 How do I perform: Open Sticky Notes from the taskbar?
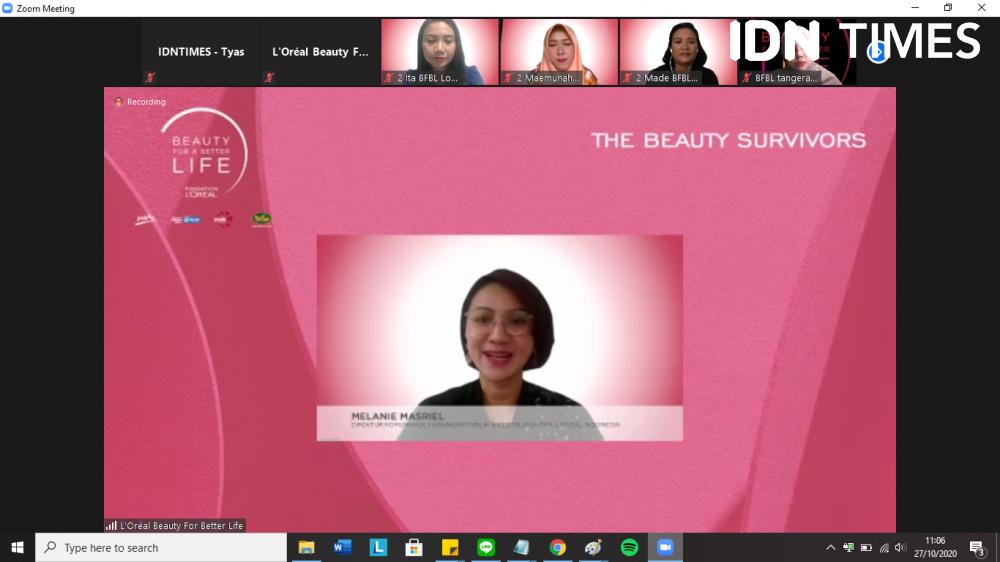pyautogui.click(x=450, y=547)
